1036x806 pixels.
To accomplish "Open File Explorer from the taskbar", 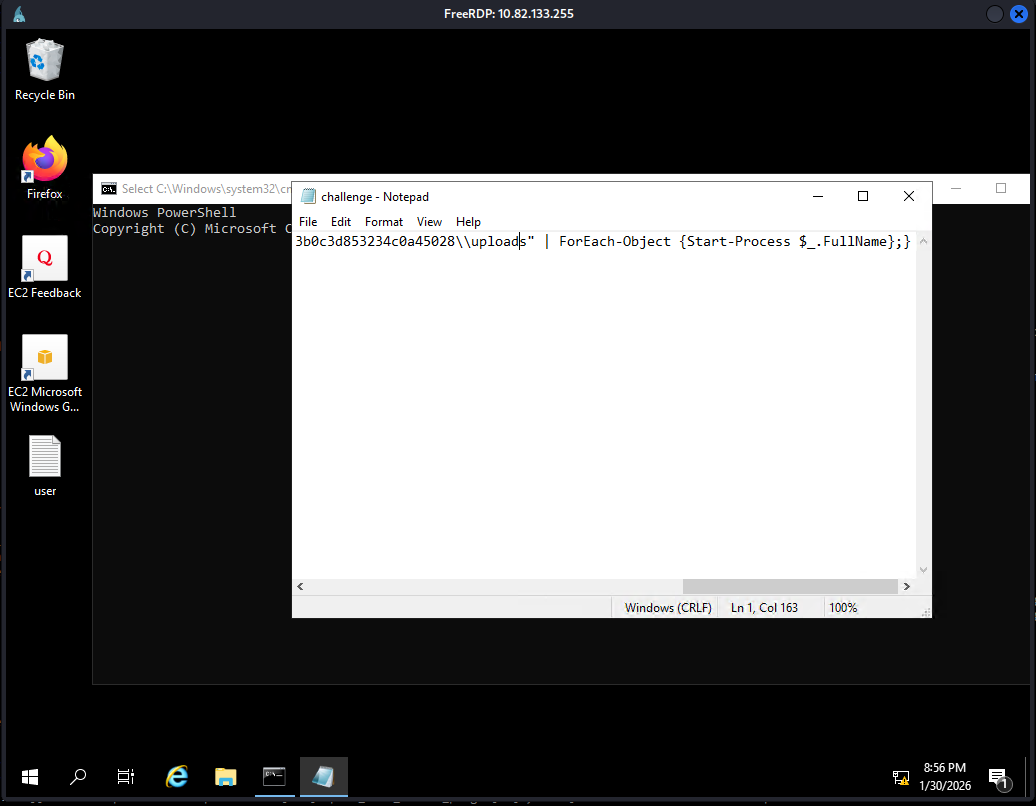I will pos(226,776).
